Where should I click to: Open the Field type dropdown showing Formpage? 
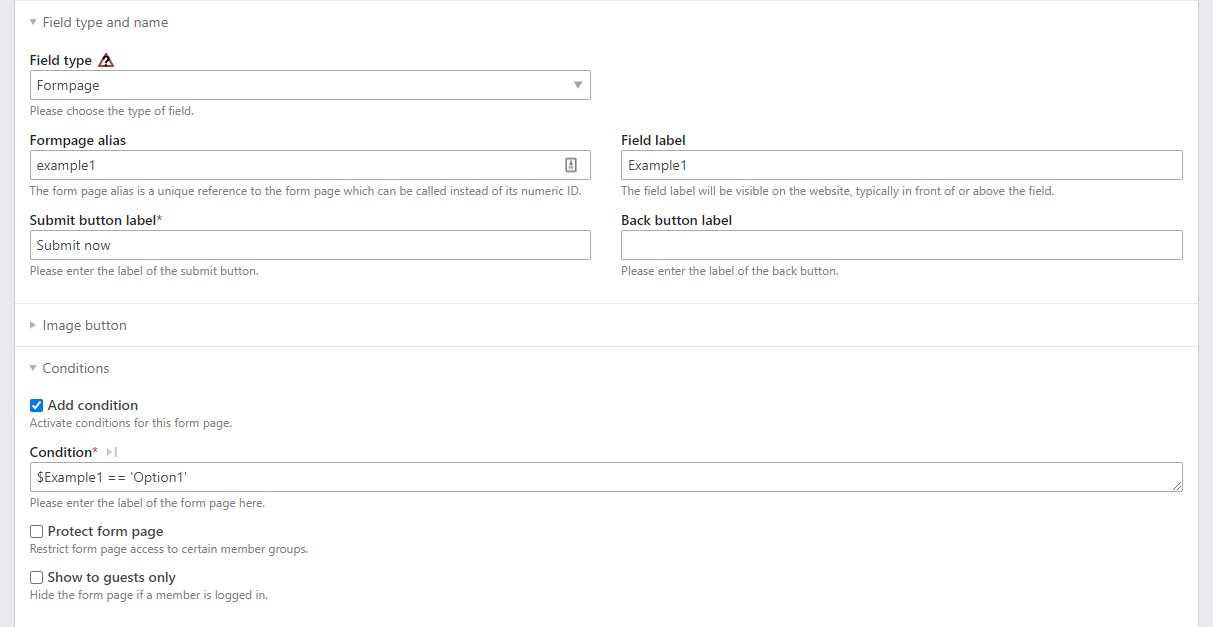coord(310,85)
